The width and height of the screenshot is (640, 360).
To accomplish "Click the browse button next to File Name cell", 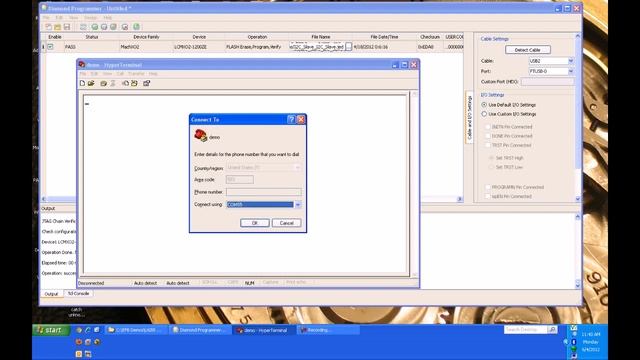I will [x=348, y=47].
